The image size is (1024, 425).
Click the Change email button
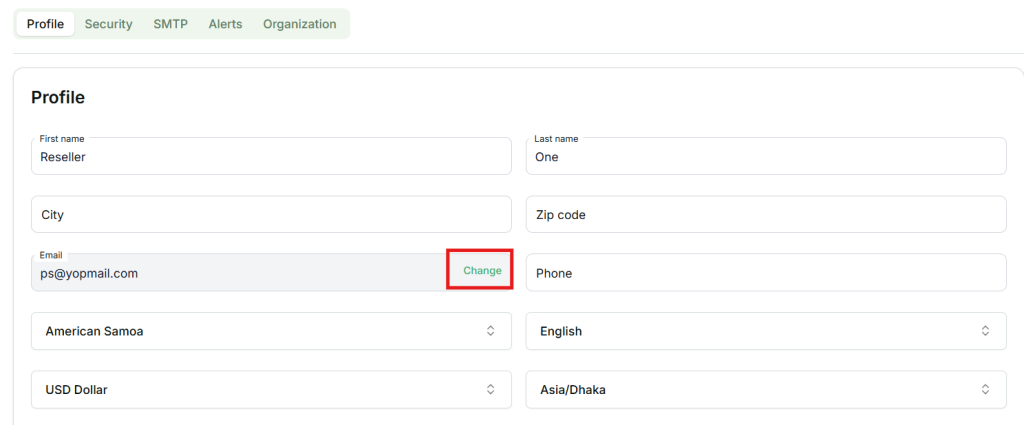point(482,271)
